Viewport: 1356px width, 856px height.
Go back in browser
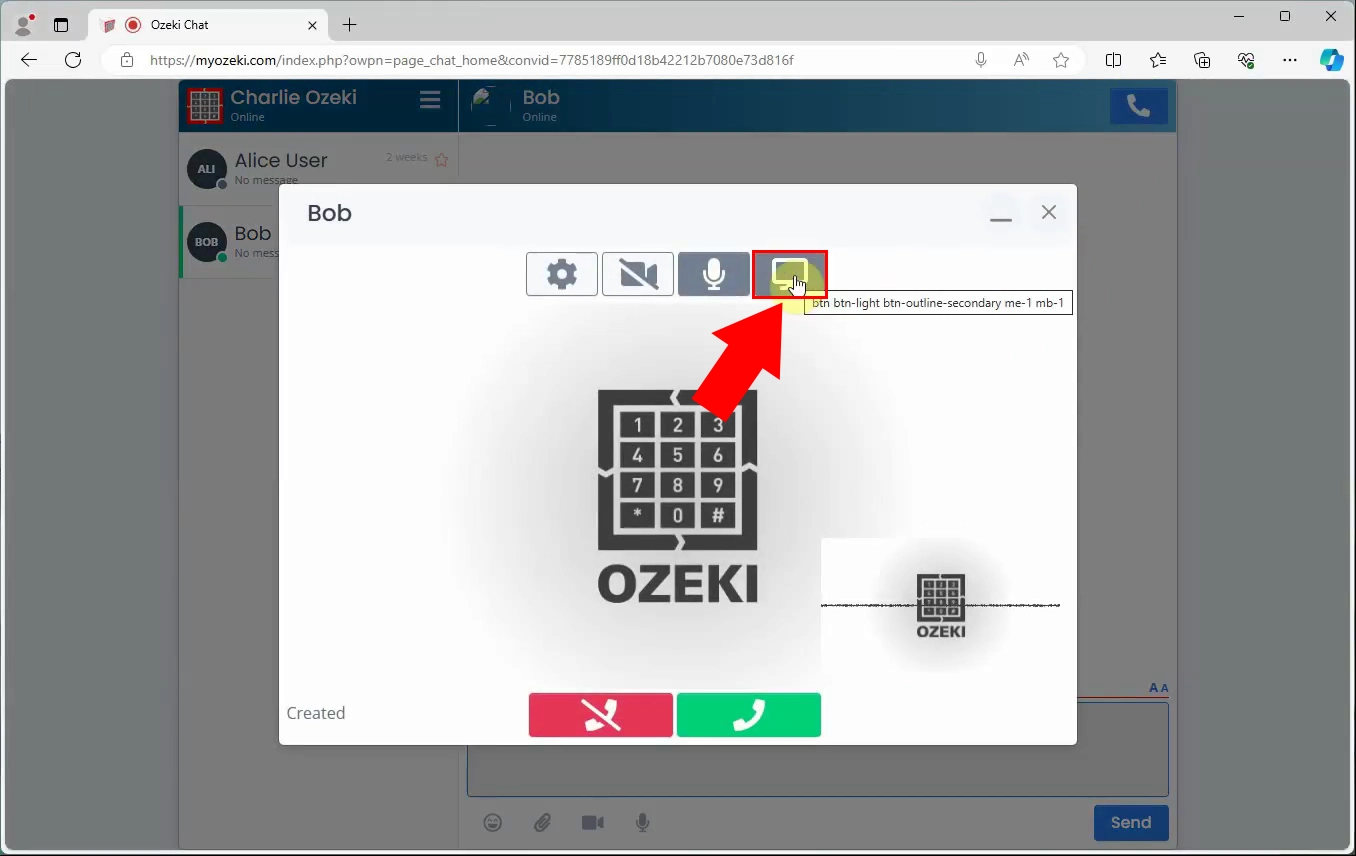[29, 60]
